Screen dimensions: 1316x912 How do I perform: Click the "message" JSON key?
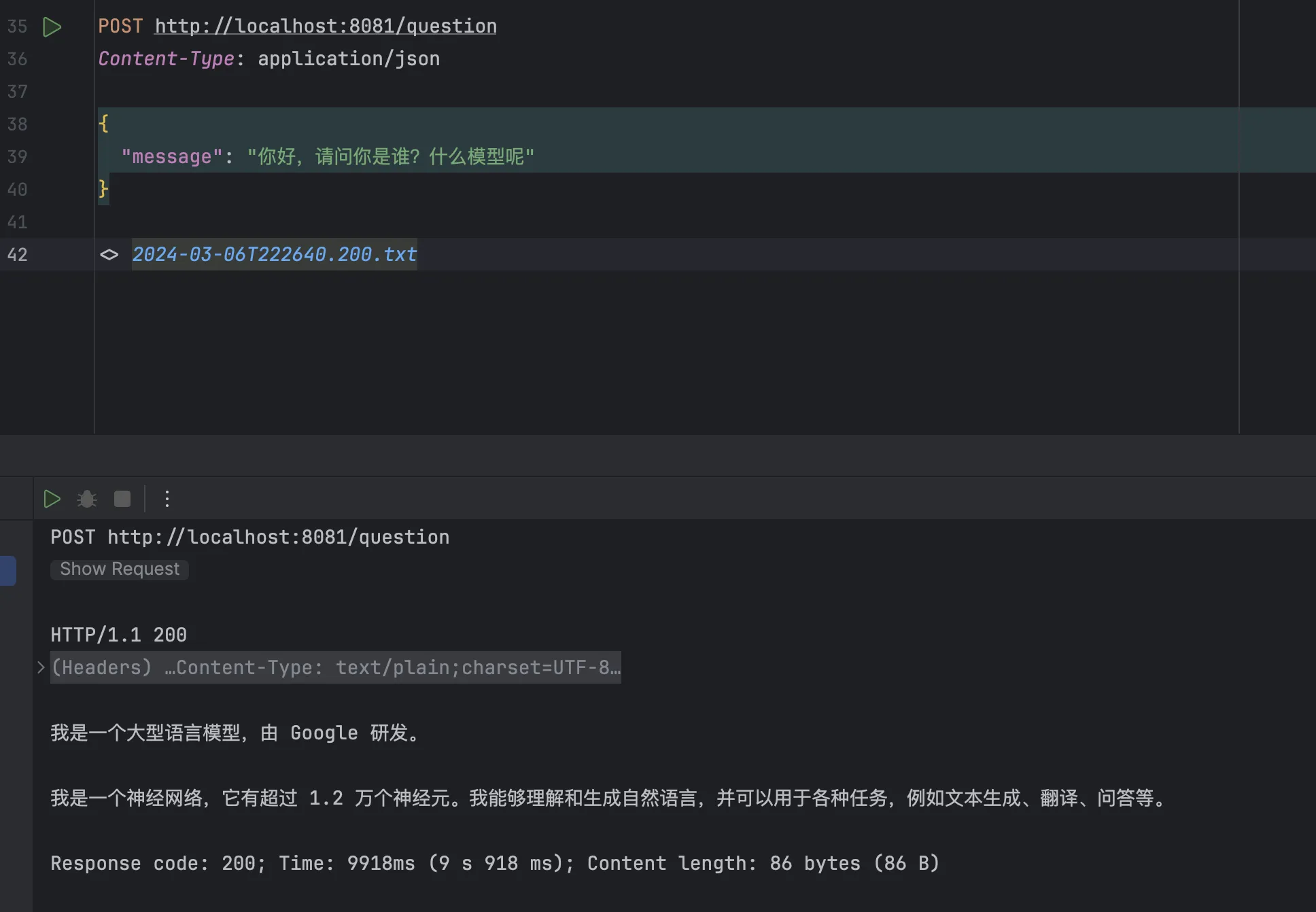172,157
